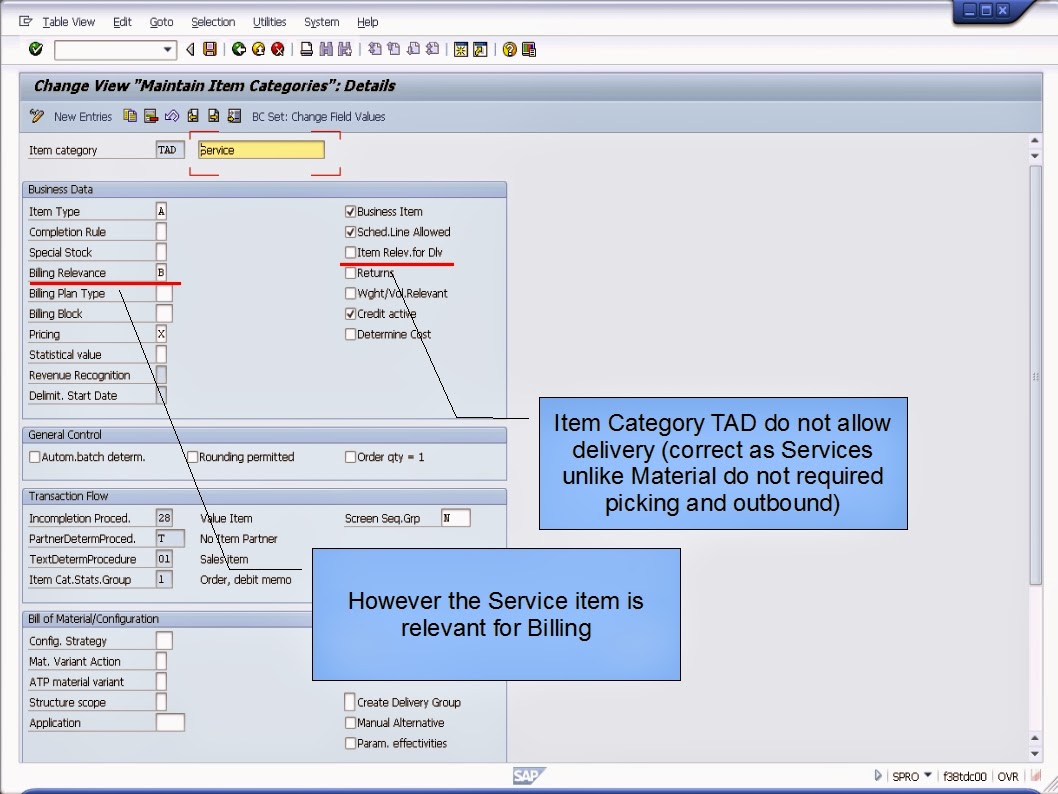Enable Autom.batch determ. checkbox

34,457
